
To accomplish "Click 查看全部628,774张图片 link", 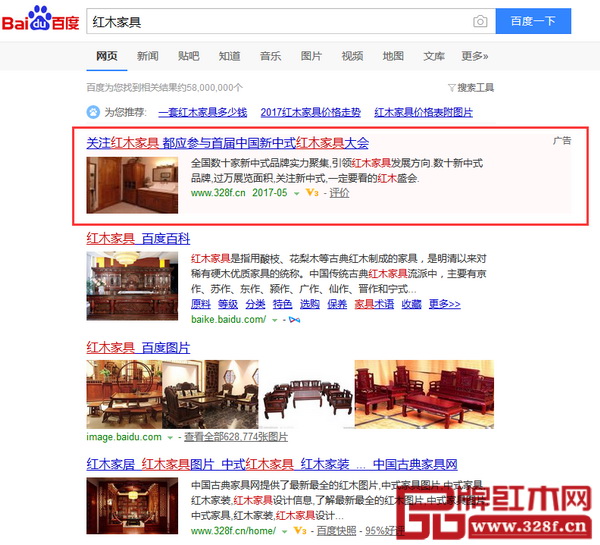I will [236, 437].
